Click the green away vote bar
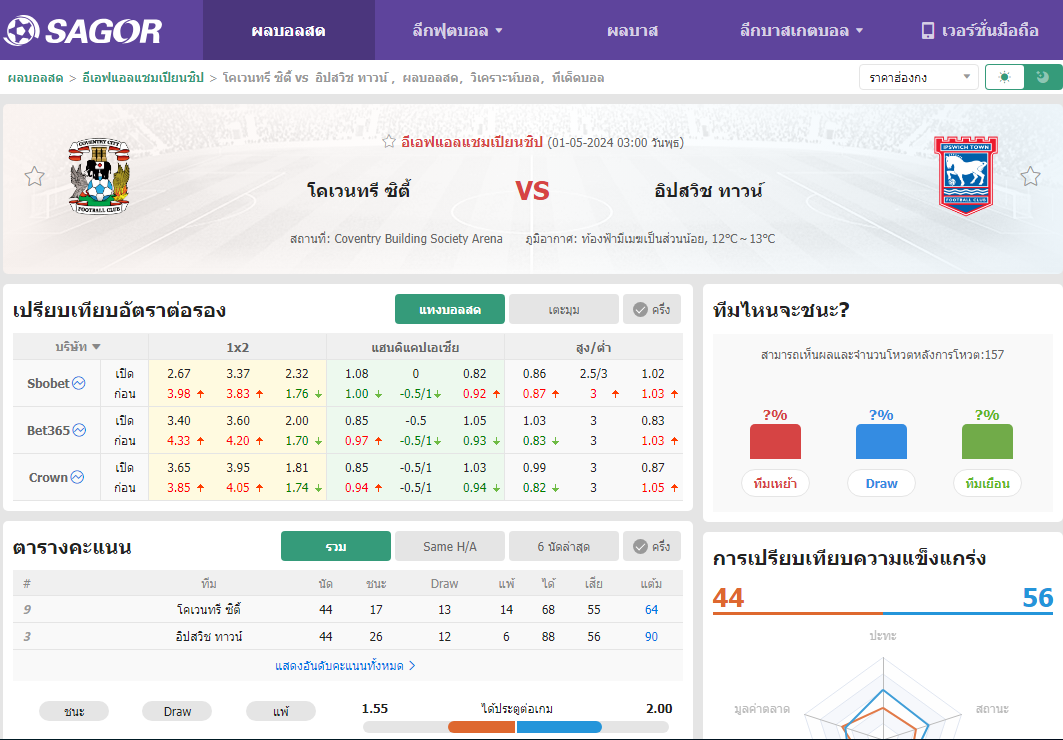The image size is (1063, 740). pyautogui.click(x=987, y=442)
